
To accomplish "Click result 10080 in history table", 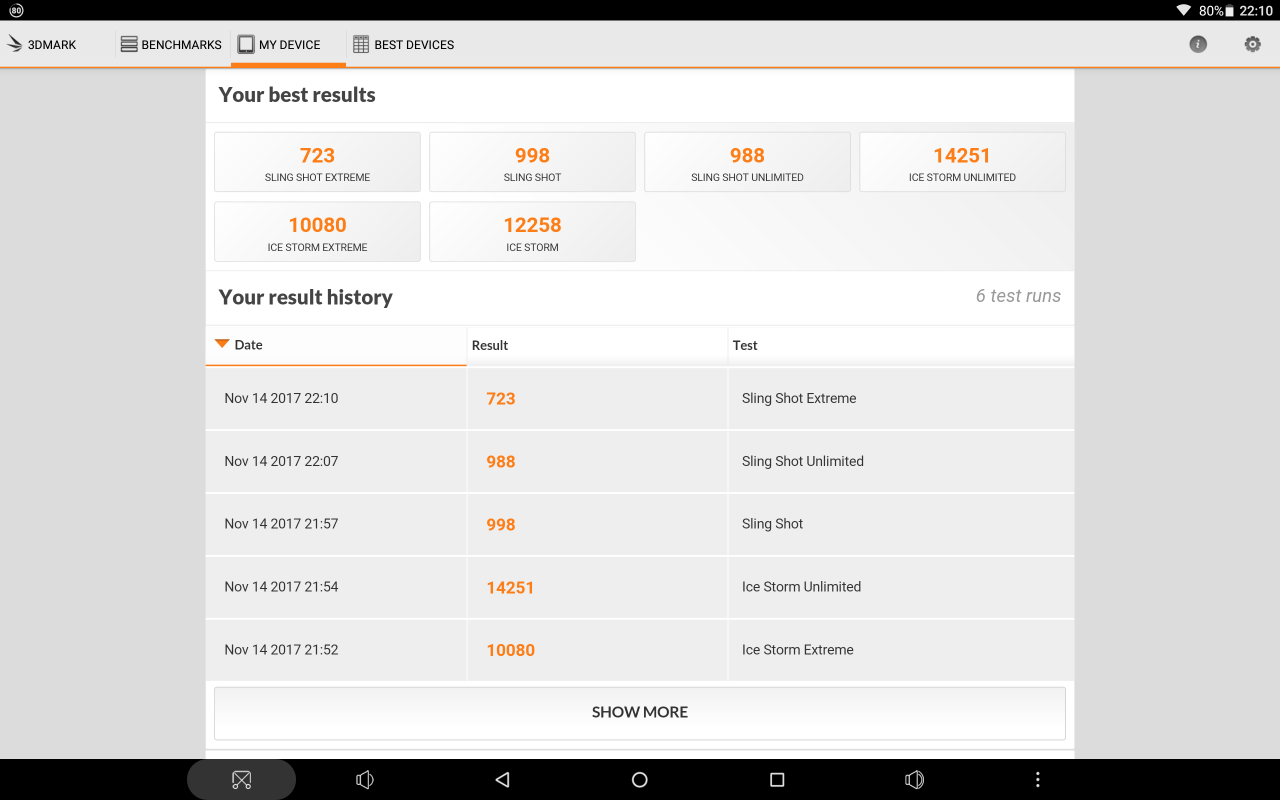I will pos(510,651).
